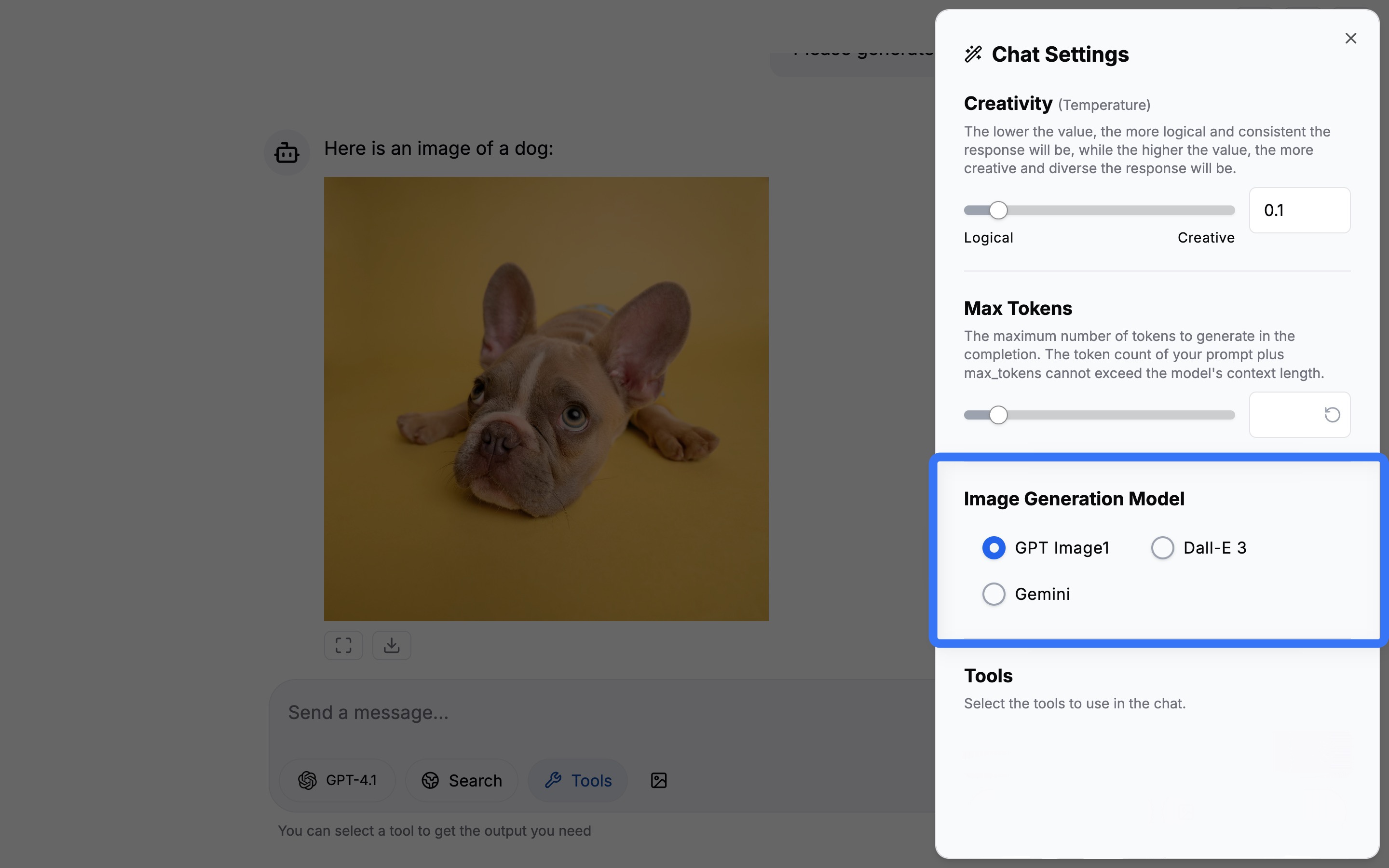Click the 'Max Tokens' heading
The width and height of the screenshot is (1389, 868).
tap(1018, 308)
